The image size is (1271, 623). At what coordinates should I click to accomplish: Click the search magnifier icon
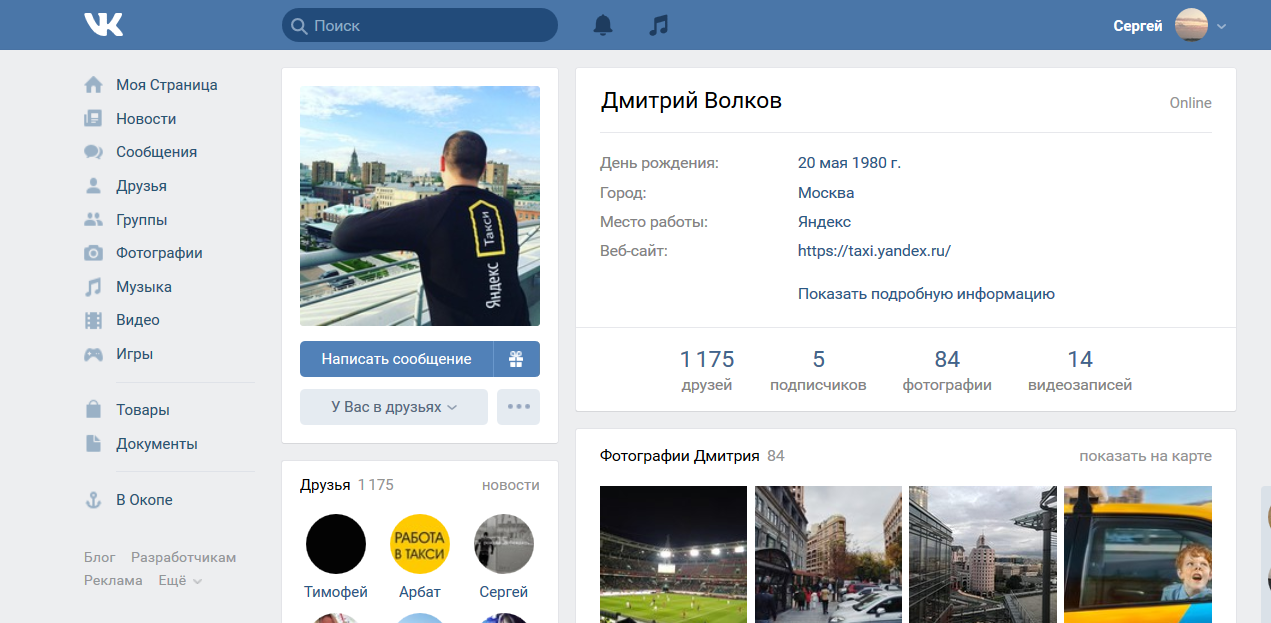tap(298, 26)
